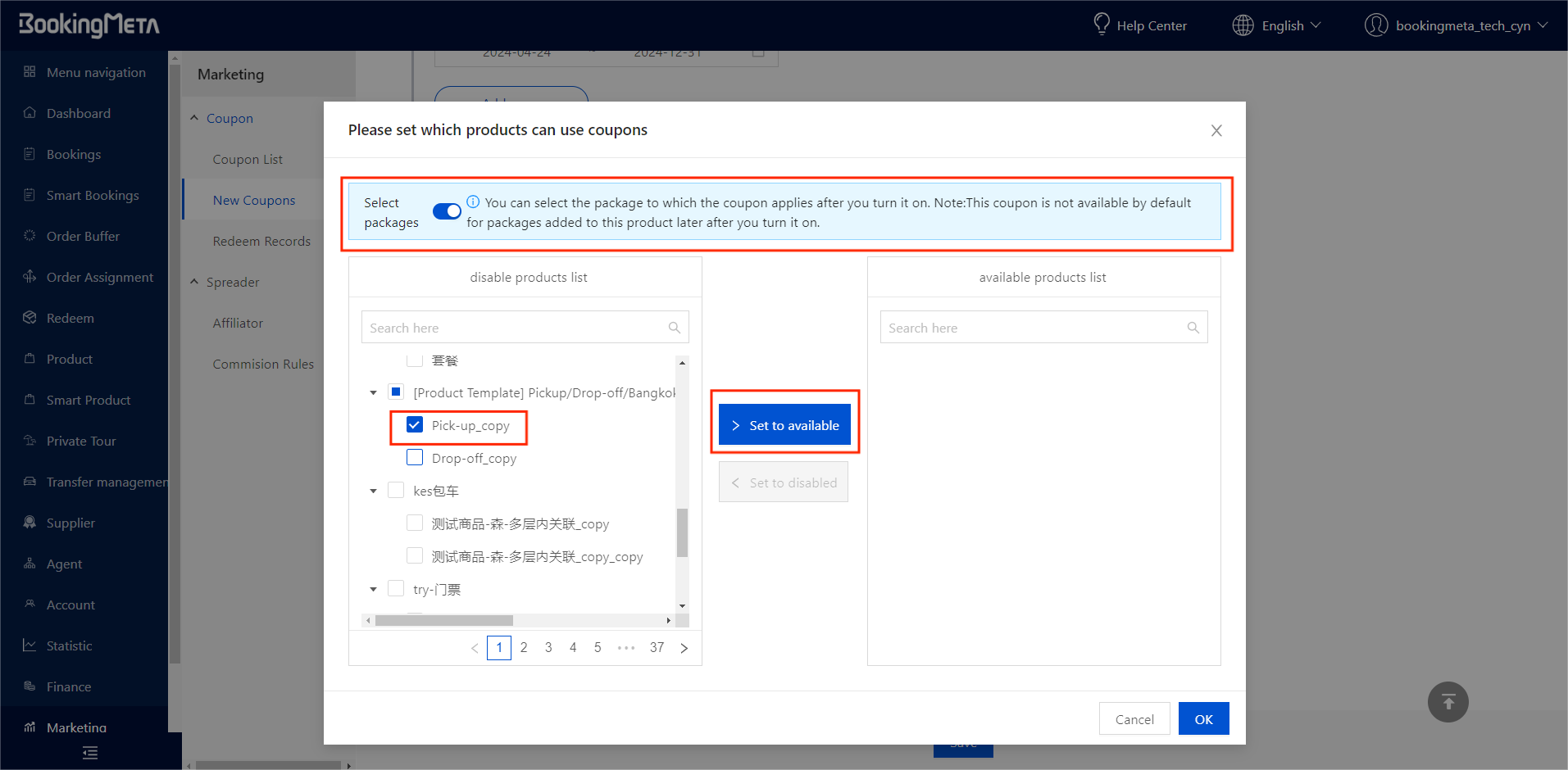Go to page 3 of product list
The image size is (1568, 770).
(x=548, y=647)
